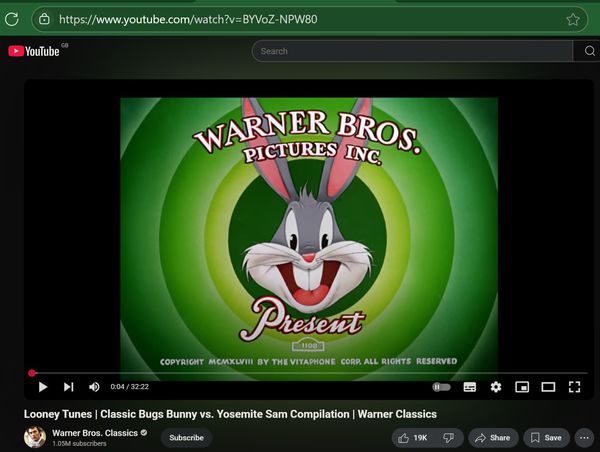Save the video to a playlist
Image resolution: width=600 pixels, height=452 pixels.
click(x=546, y=438)
